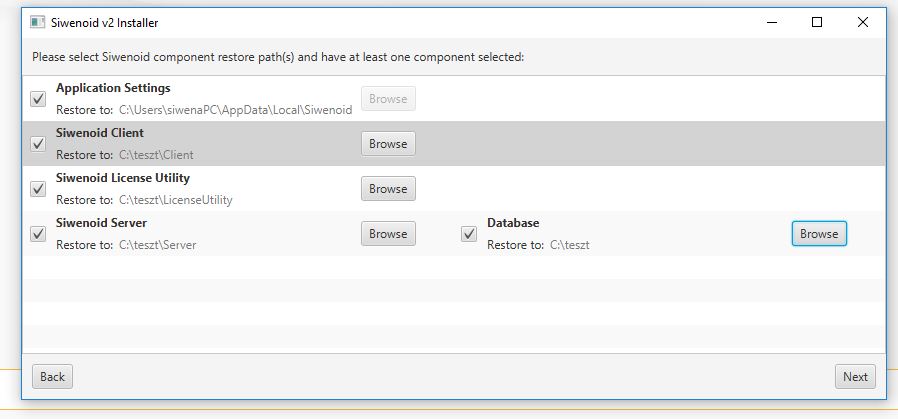The width and height of the screenshot is (898, 419).
Task: Browse for Siwenoid Client restore path
Action: coord(388,144)
